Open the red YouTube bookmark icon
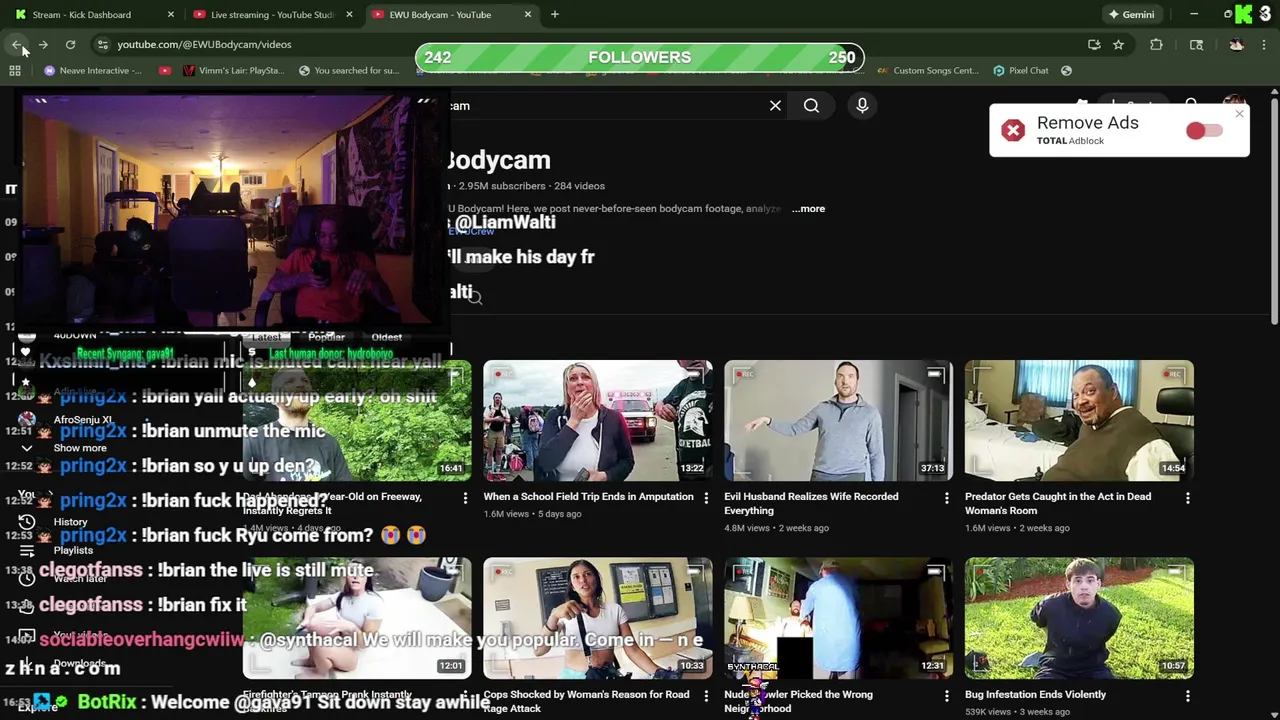 [165, 71]
